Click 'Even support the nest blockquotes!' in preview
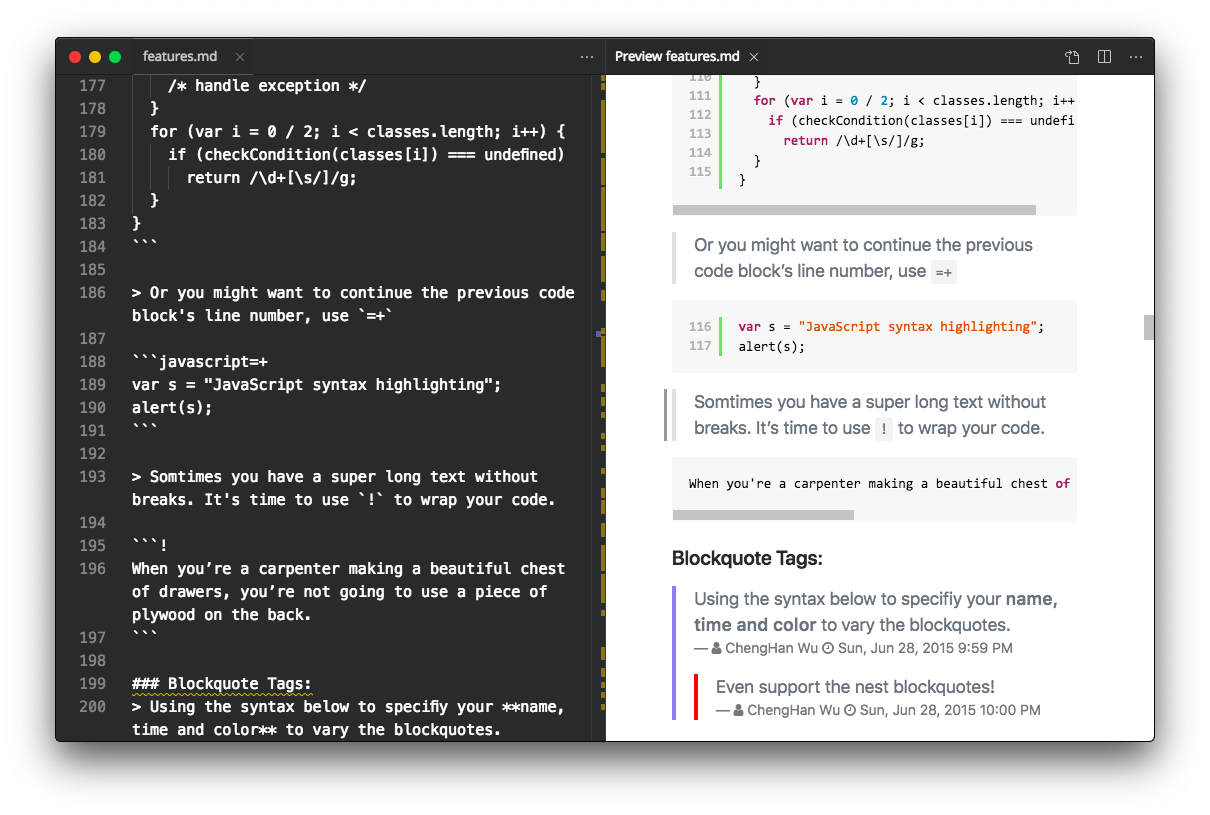Image resolution: width=1210 pixels, height=815 pixels. (855, 687)
